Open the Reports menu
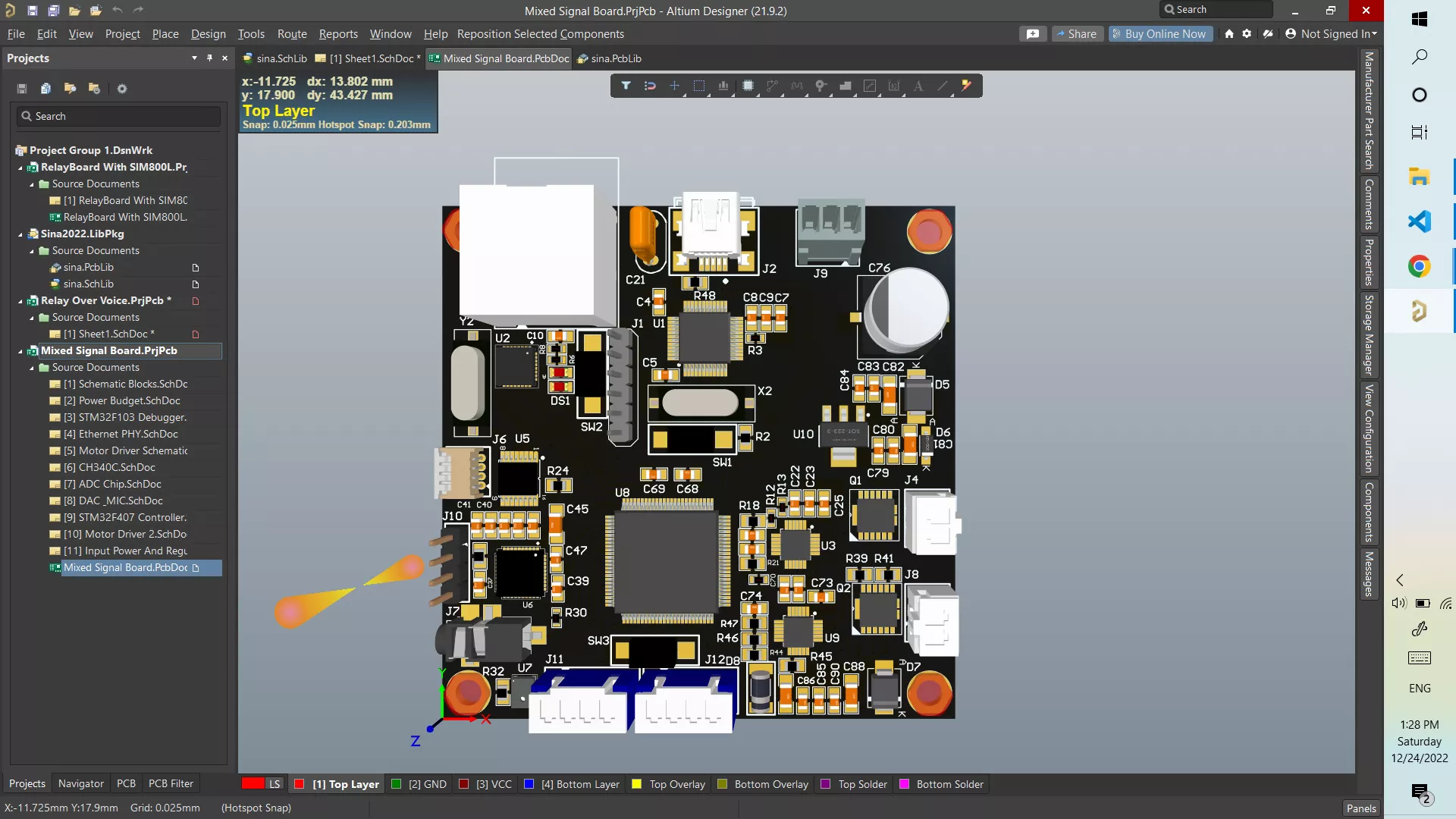 click(x=338, y=34)
